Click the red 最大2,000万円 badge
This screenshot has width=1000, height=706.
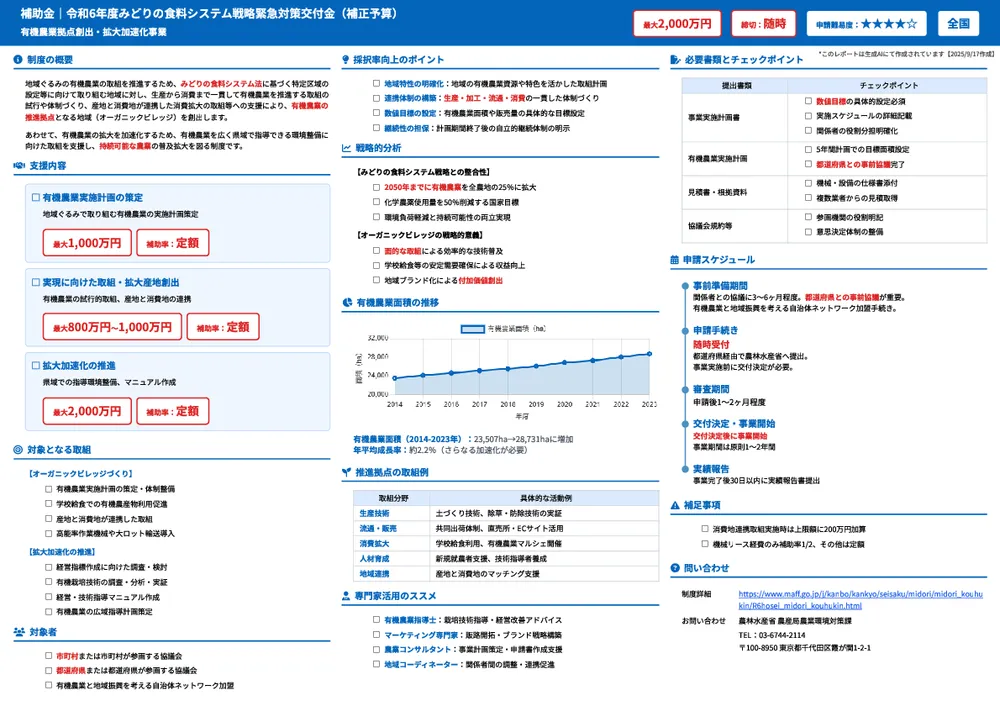[x=677, y=22]
